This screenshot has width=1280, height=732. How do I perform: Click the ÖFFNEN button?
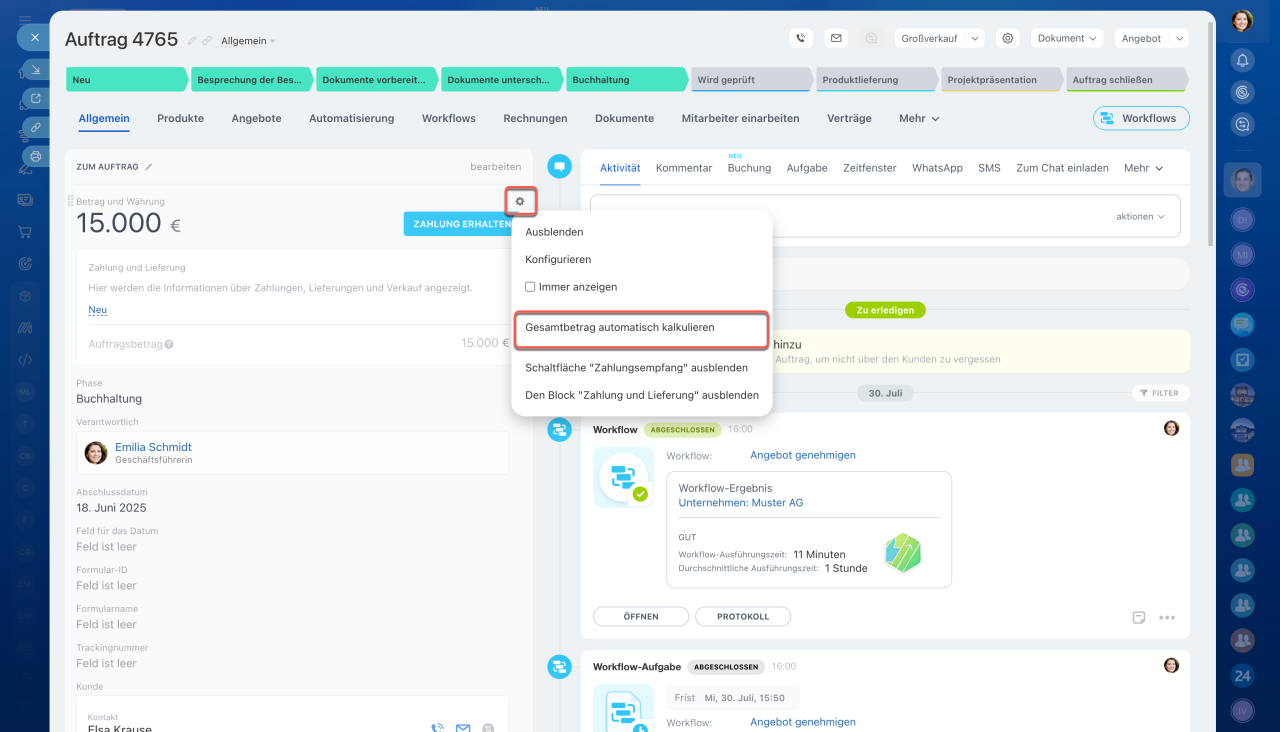click(640, 617)
